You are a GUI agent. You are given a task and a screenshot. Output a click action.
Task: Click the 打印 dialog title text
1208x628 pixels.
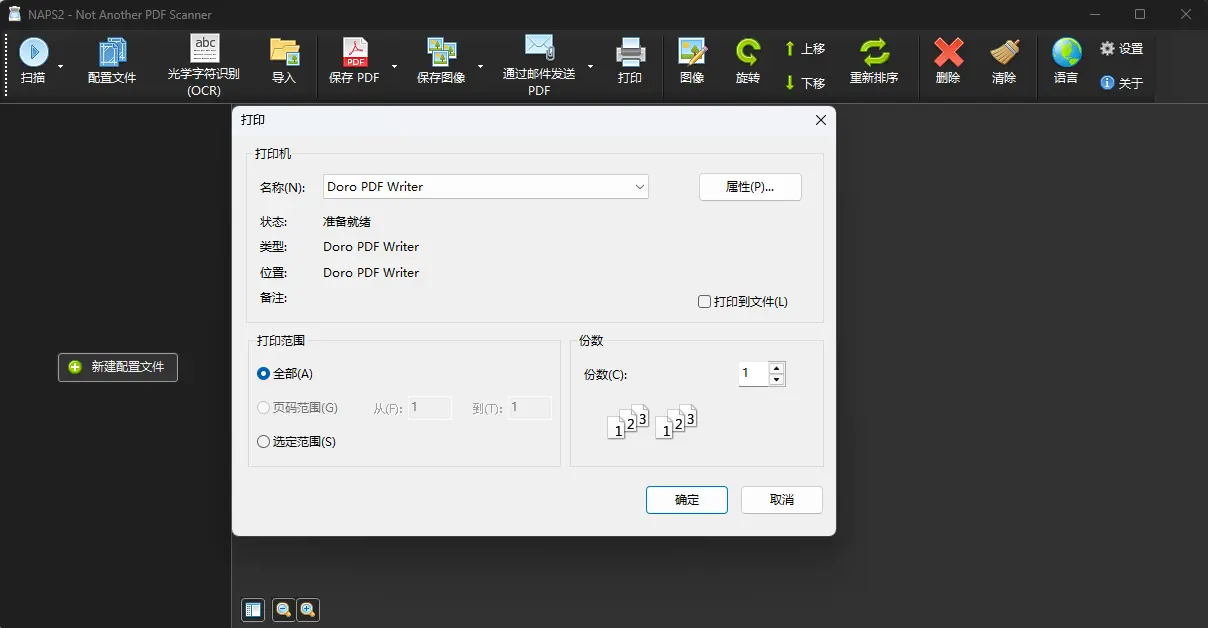coord(253,120)
